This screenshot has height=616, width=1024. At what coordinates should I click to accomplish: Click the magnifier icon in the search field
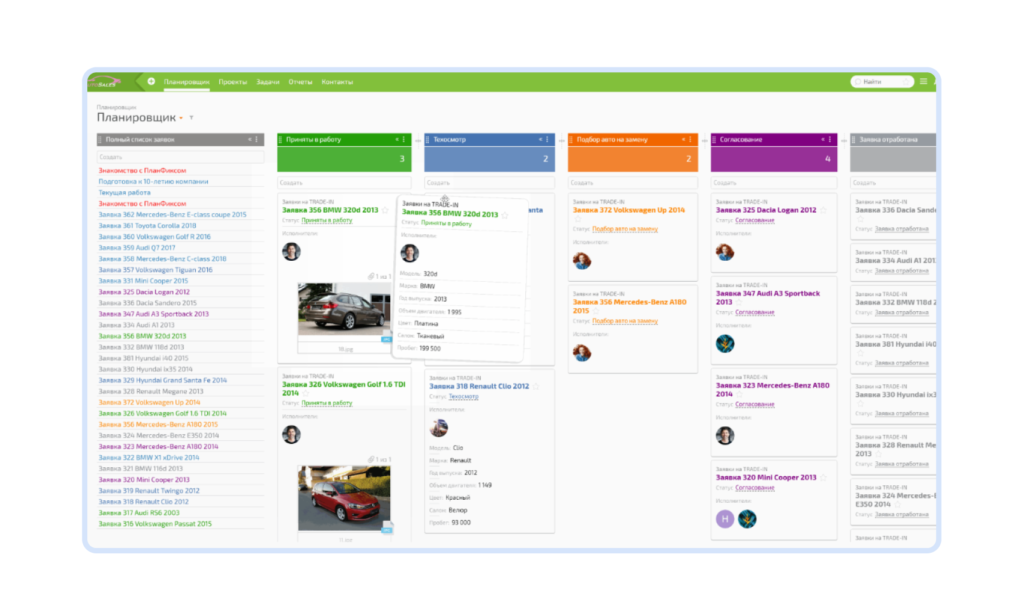pyautogui.click(x=858, y=82)
